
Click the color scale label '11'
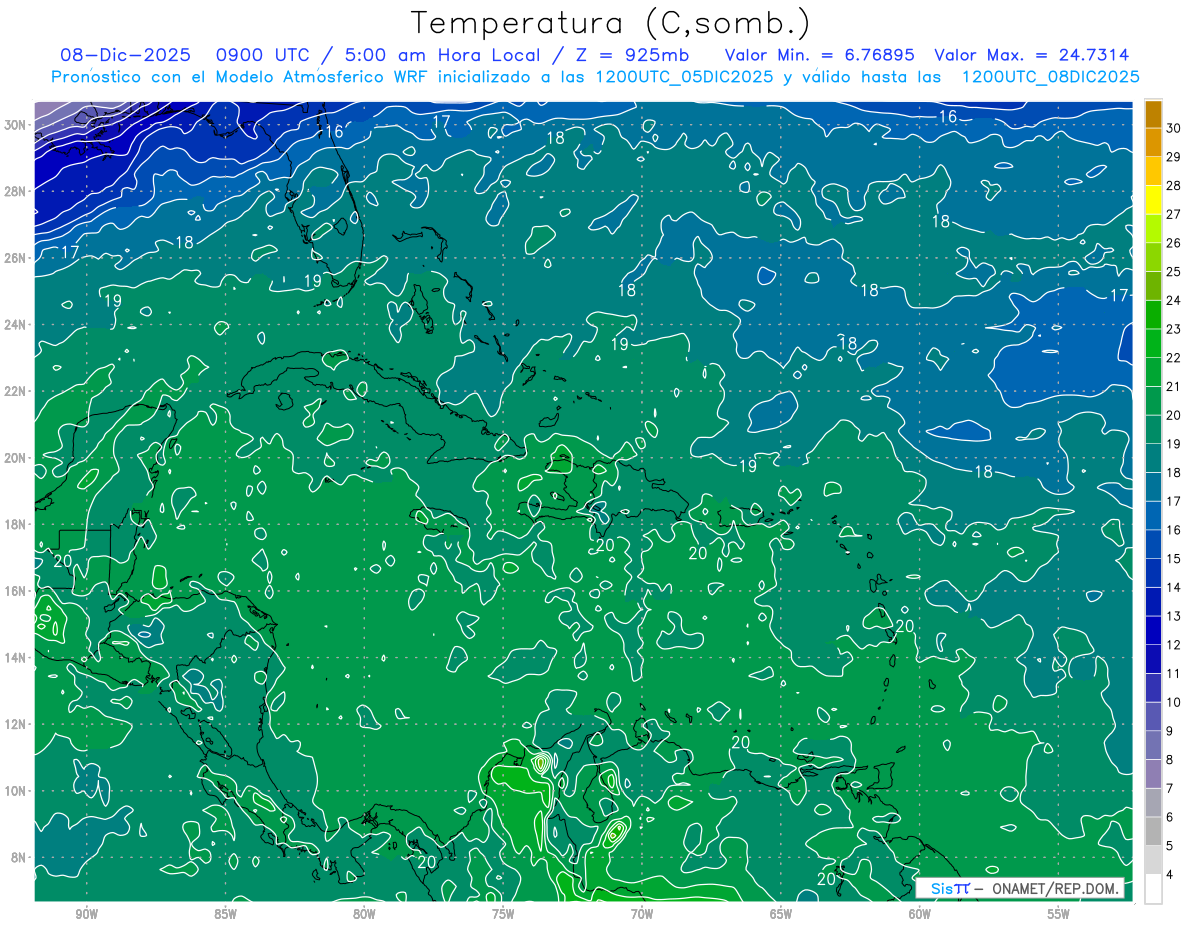point(1174,674)
